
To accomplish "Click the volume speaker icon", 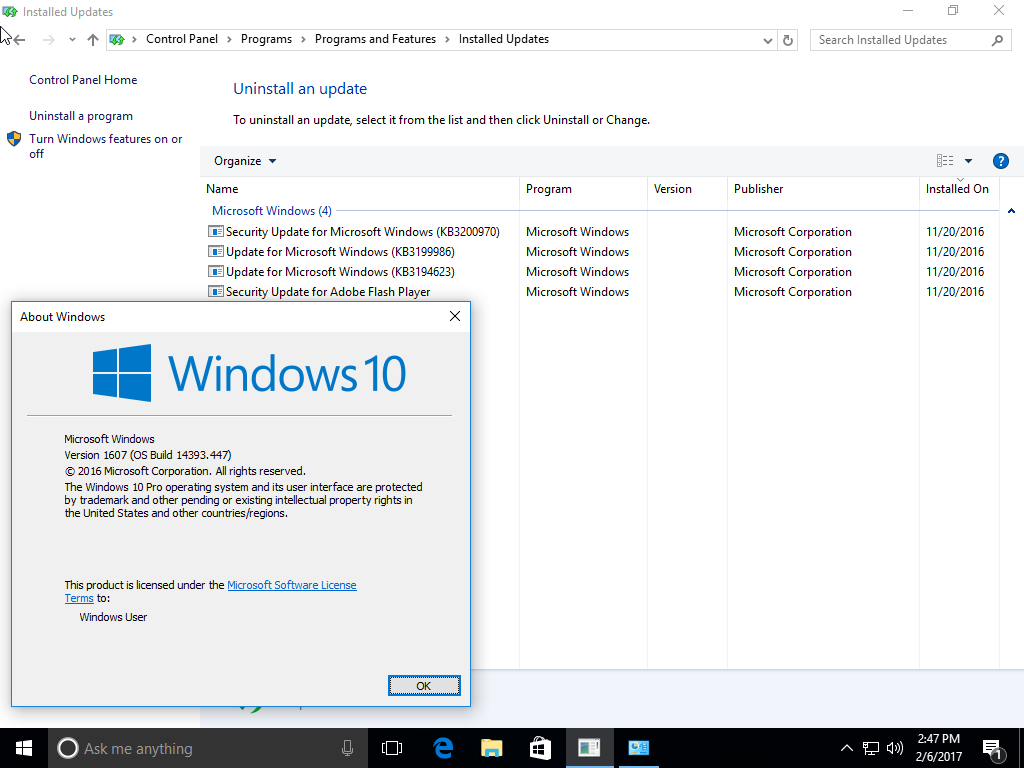I will click(895, 748).
